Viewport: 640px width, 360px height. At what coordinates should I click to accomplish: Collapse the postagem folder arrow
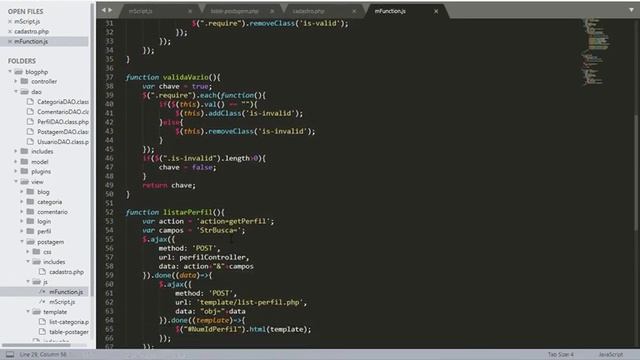click(x=22, y=242)
